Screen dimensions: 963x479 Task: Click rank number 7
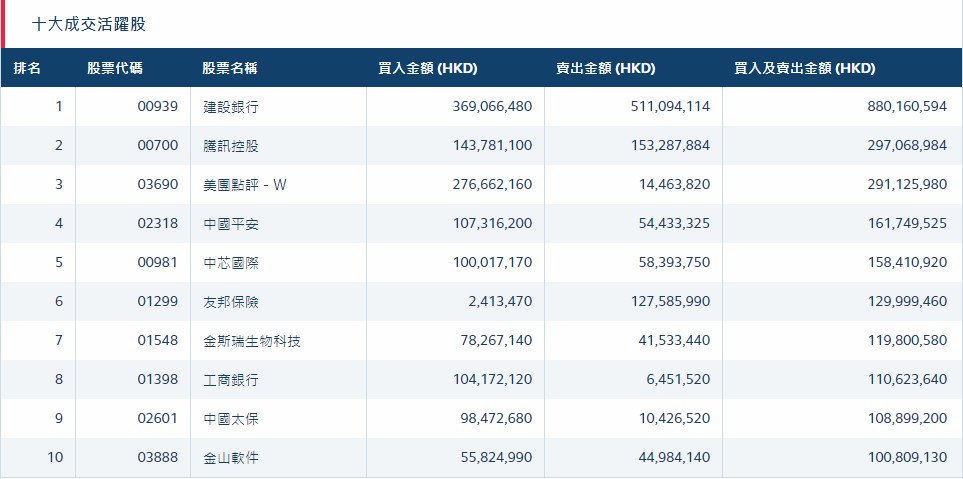pyautogui.click(x=59, y=340)
